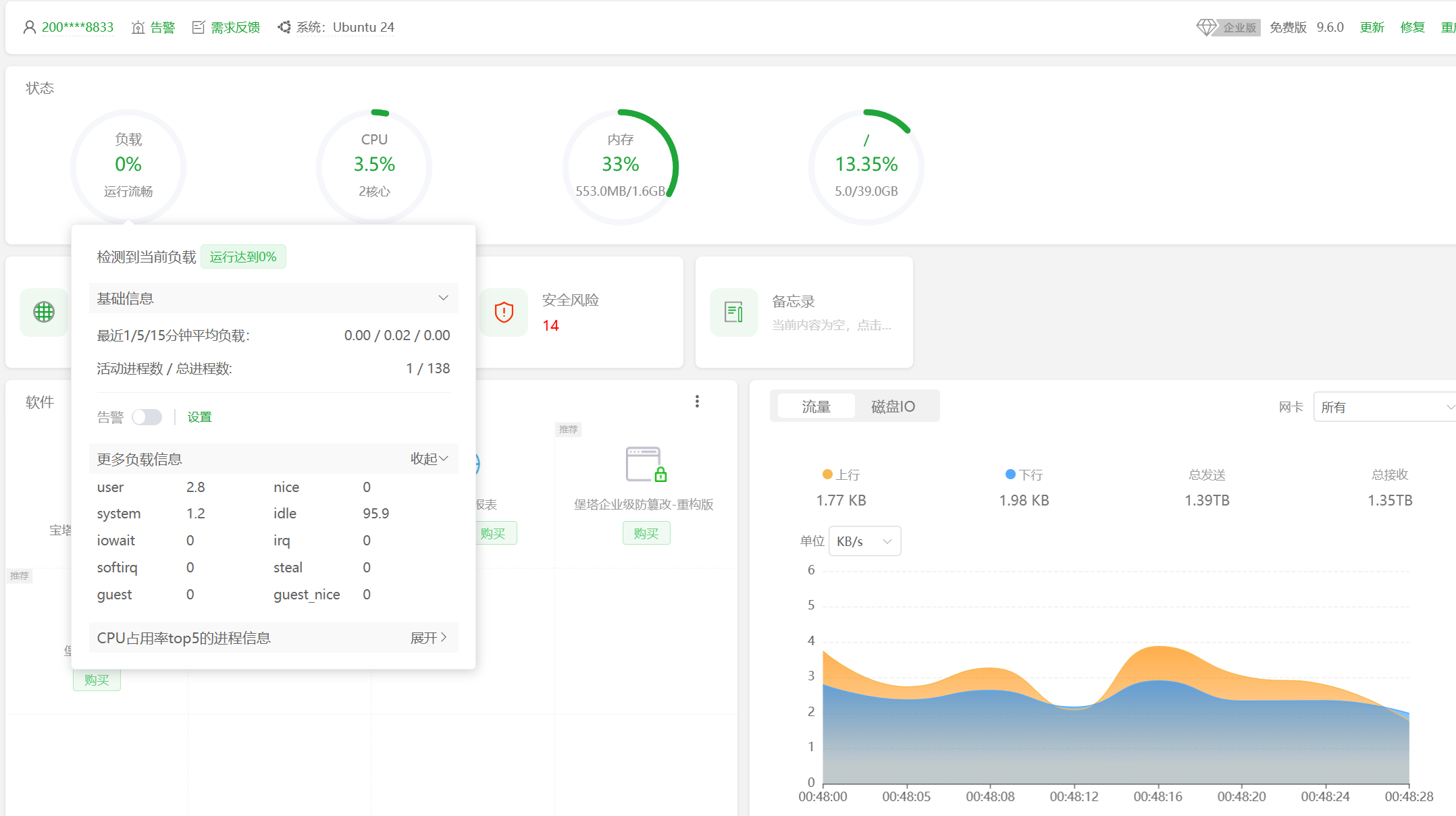1456x816 pixels.
Task: Toggle the 下行 legend on the traffic chart
Action: tap(1024, 474)
